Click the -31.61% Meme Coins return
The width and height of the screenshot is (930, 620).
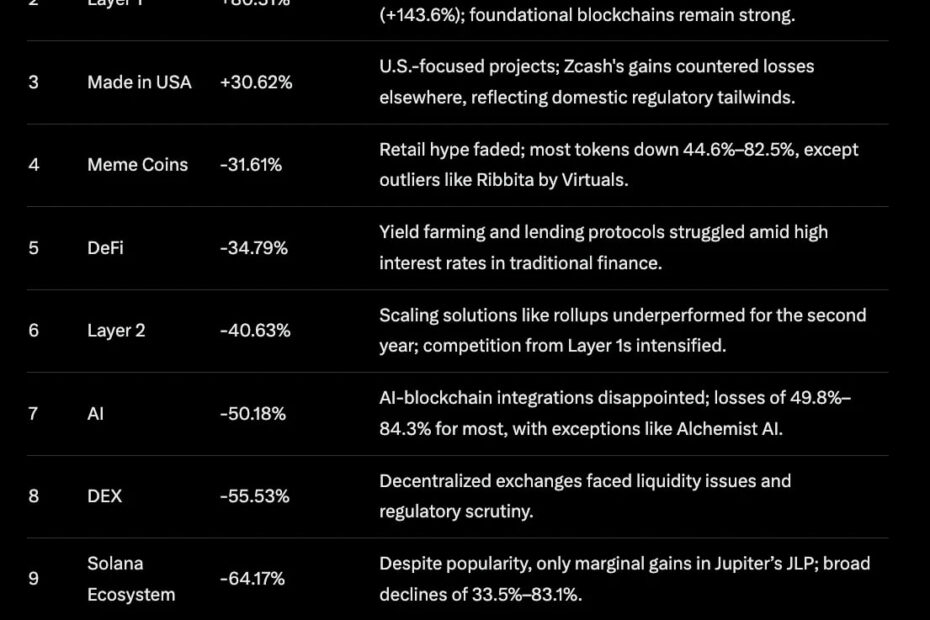coord(250,164)
